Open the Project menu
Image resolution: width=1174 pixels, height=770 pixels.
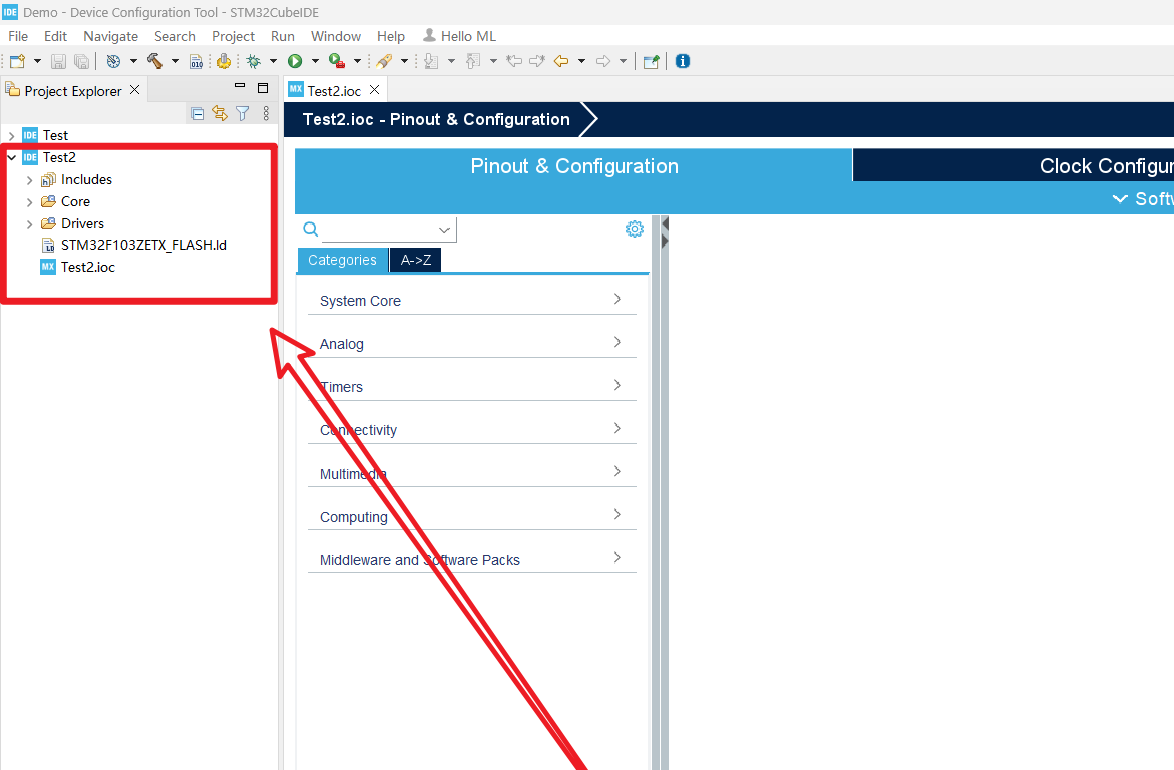click(x=234, y=36)
